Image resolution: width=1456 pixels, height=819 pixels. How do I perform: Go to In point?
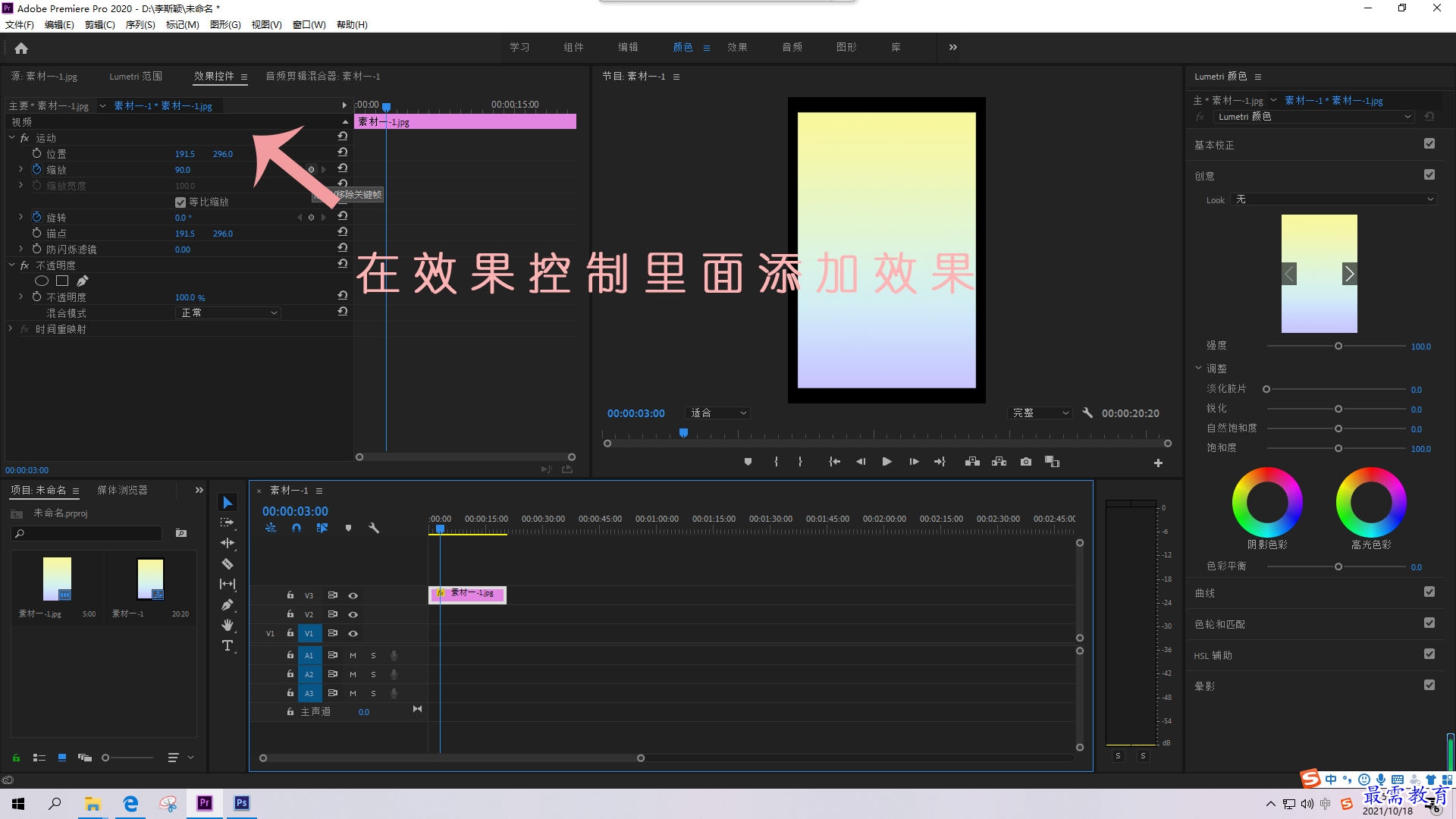(834, 462)
